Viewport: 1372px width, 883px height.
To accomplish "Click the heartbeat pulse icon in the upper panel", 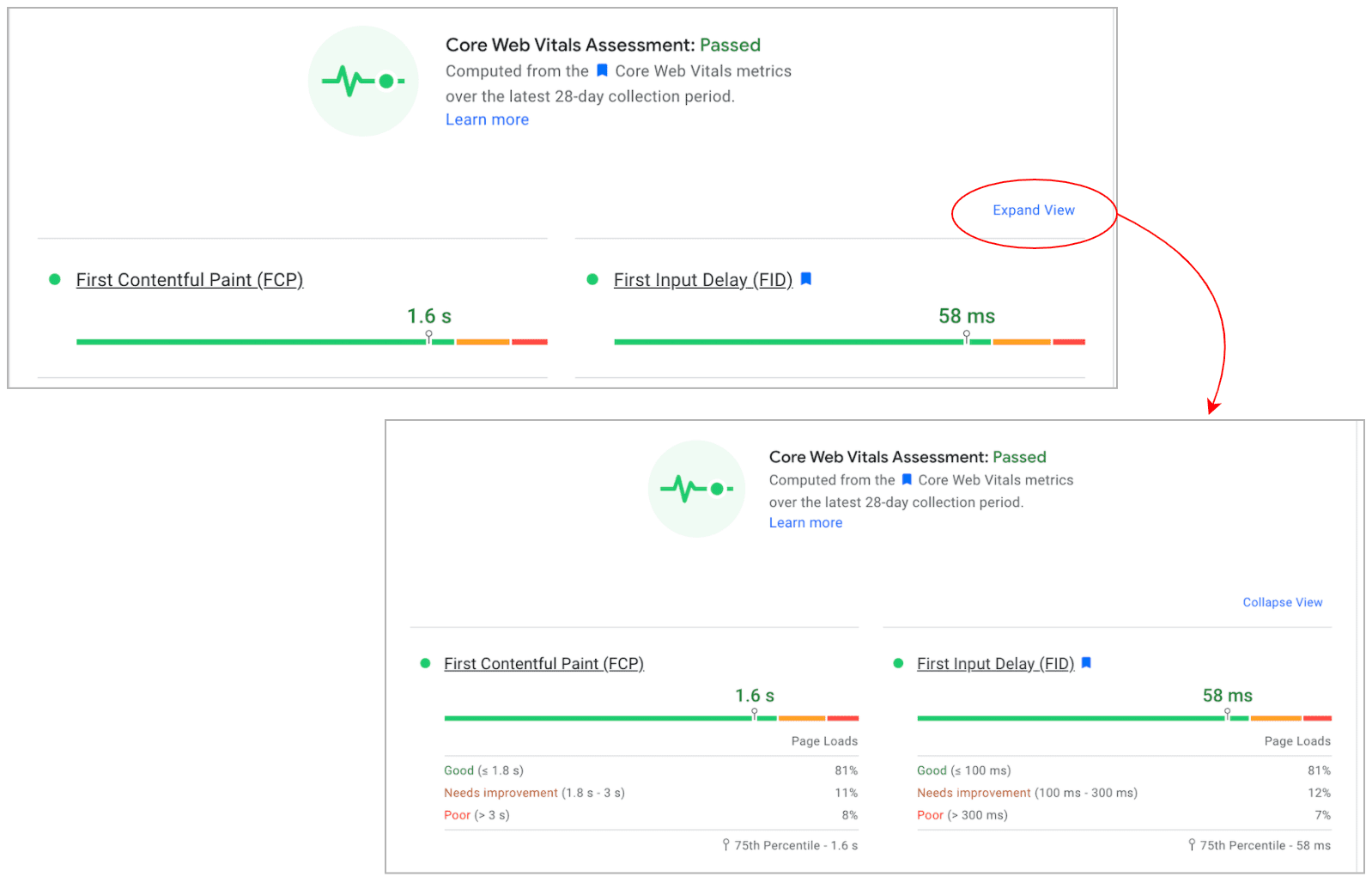I will [363, 82].
